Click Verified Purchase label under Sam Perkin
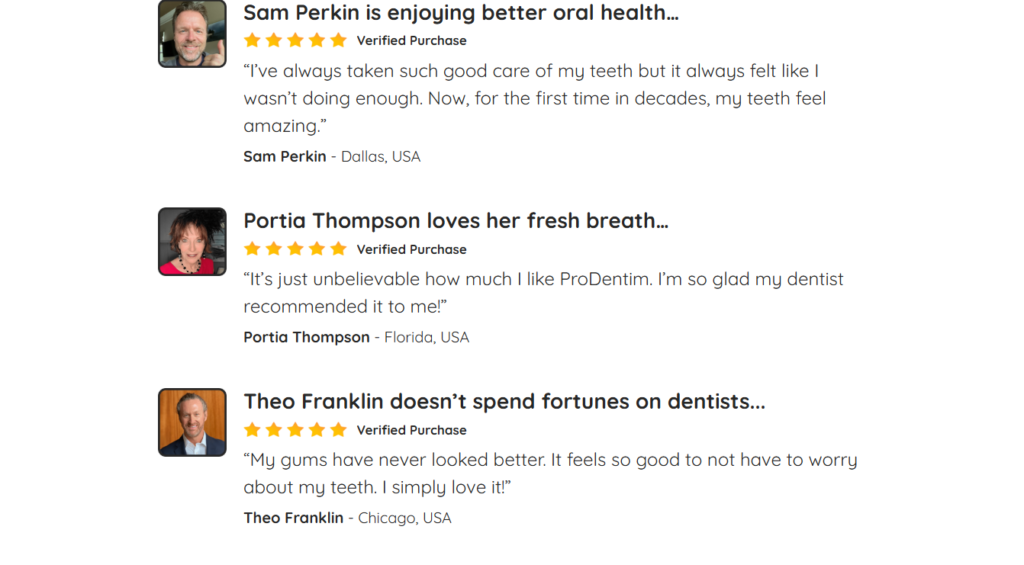This screenshot has height=565, width=1024. [411, 41]
